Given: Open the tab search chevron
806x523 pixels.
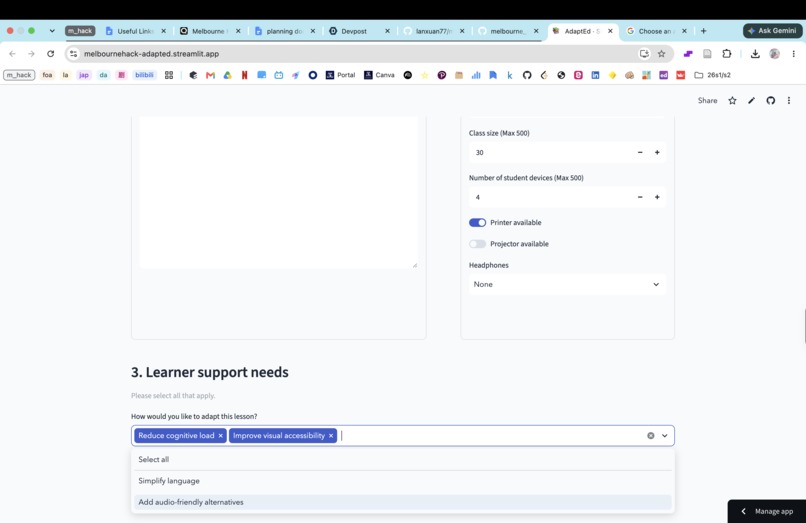Looking at the screenshot, I should 52,31.
